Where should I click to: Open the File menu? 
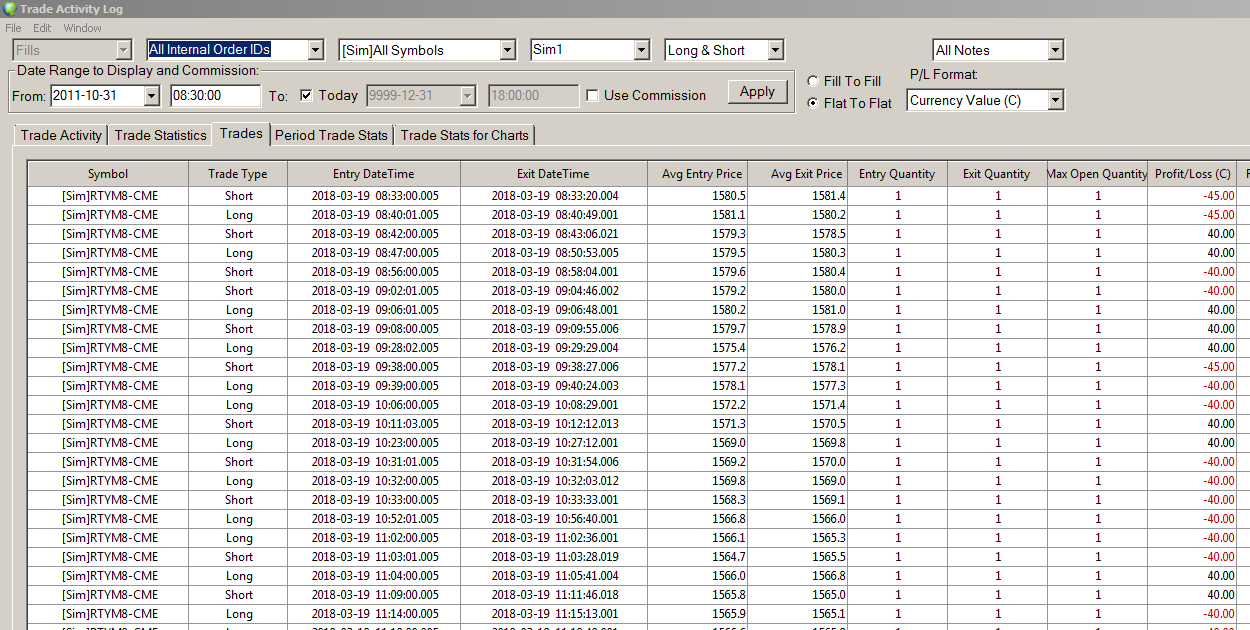(x=13, y=28)
